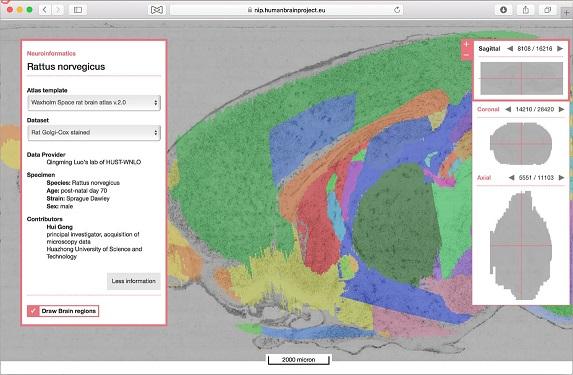Open the Dataset dropdown
Image resolution: width=573 pixels, height=375 pixels.
[x=94, y=133]
